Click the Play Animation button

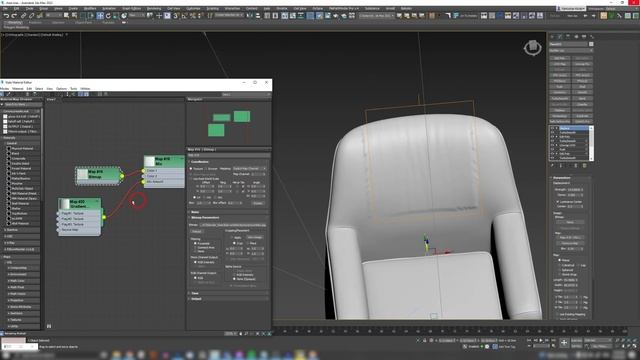tap(541, 340)
